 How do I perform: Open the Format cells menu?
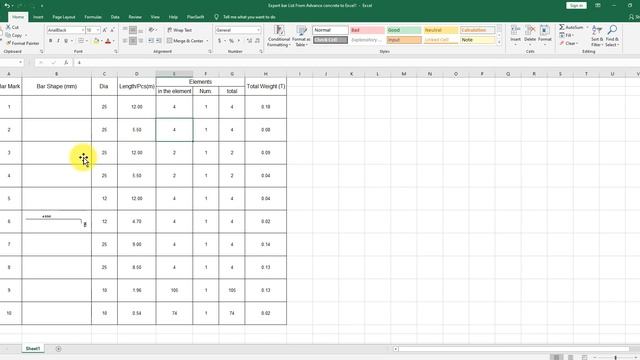pos(544,35)
